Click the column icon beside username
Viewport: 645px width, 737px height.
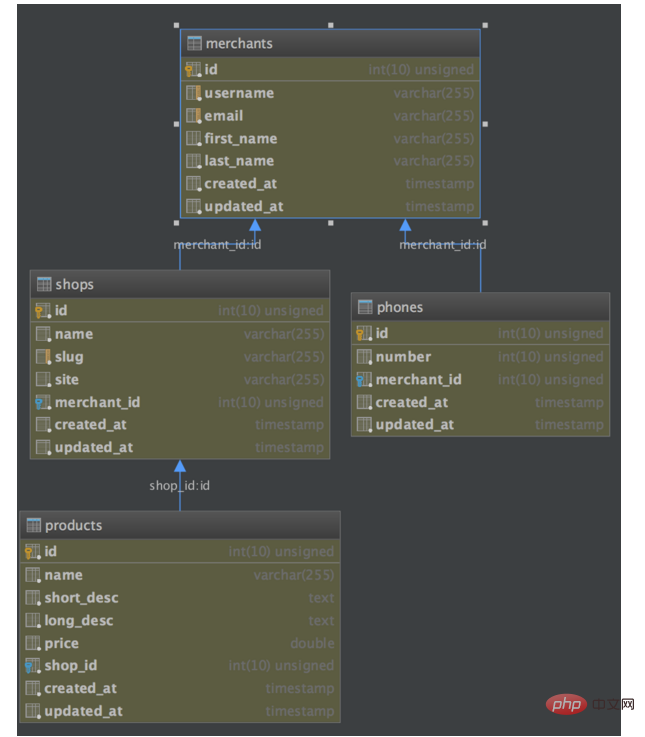pyautogui.click(x=194, y=93)
